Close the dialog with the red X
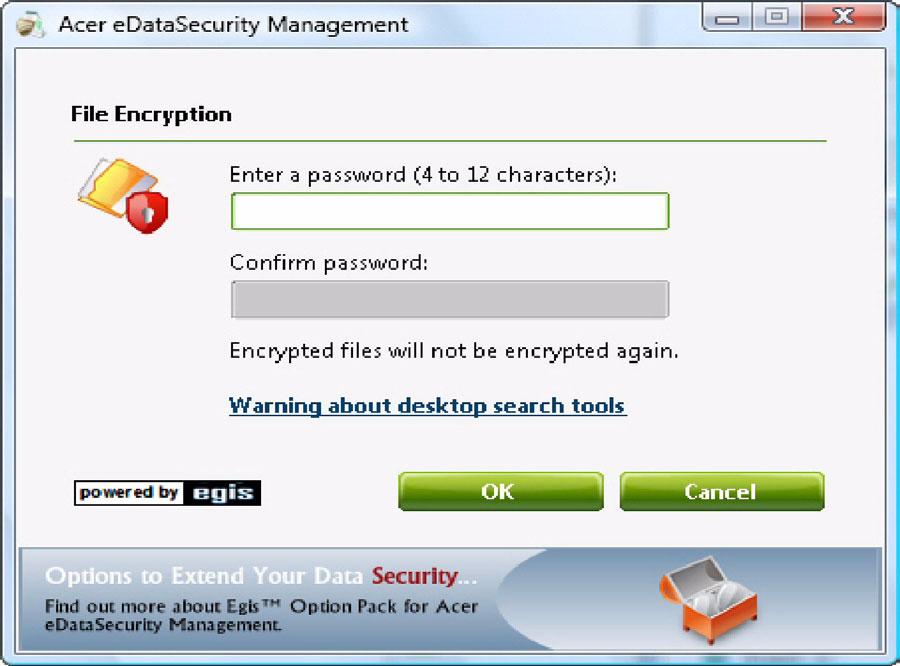900x666 pixels. [843, 17]
